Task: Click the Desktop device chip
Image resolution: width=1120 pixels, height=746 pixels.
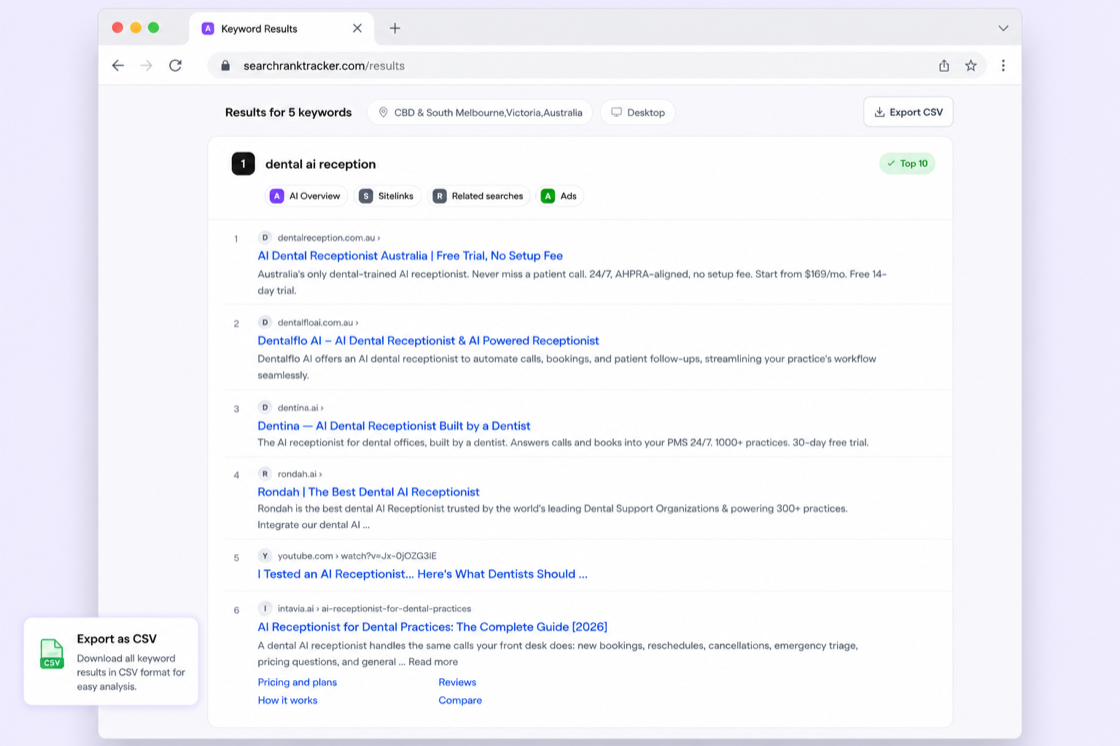Action: tap(638, 112)
